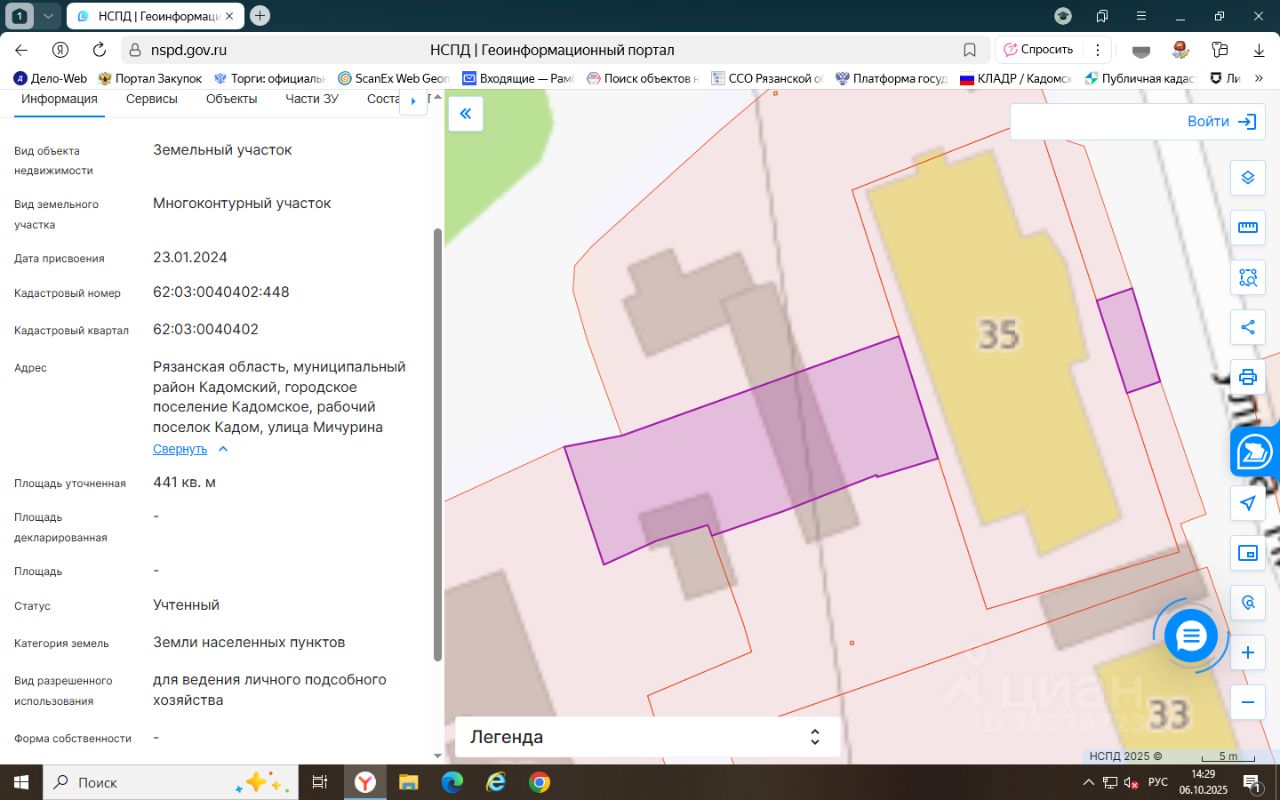Open the КЛАДР / Кадомск bookmark
The width and height of the screenshot is (1280, 800).
(x=1016, y=78)
